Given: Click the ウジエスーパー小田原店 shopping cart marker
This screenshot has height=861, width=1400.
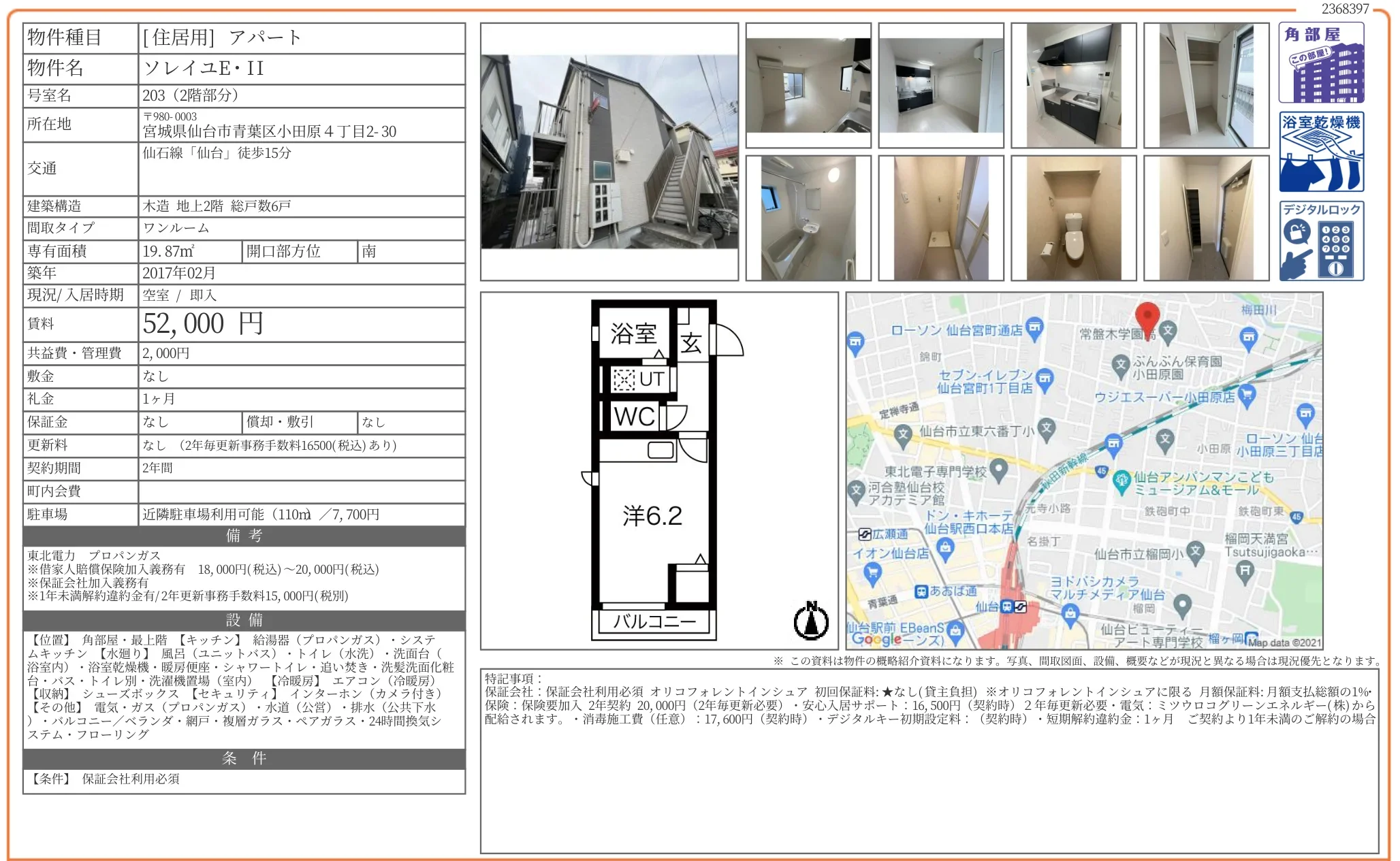Looking at the screenshot, I should point(1247,395).
